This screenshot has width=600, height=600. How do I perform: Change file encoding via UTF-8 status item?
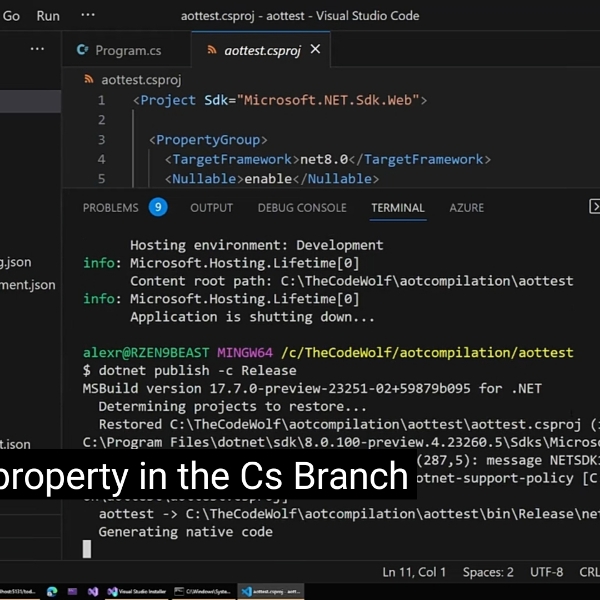548,572
